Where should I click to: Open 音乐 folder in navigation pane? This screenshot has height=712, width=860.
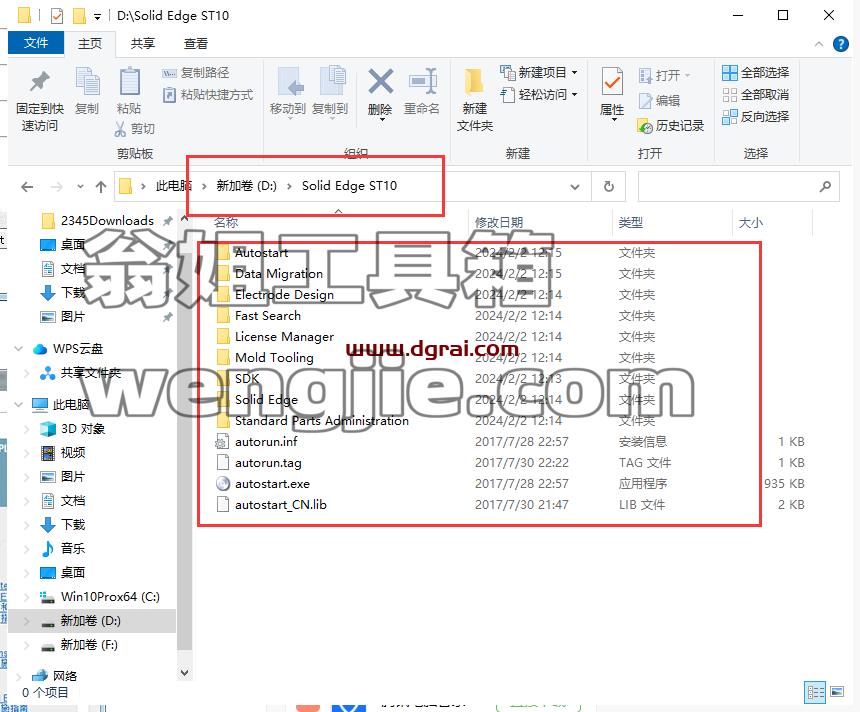pyautogui.click(x=72, y=549)
